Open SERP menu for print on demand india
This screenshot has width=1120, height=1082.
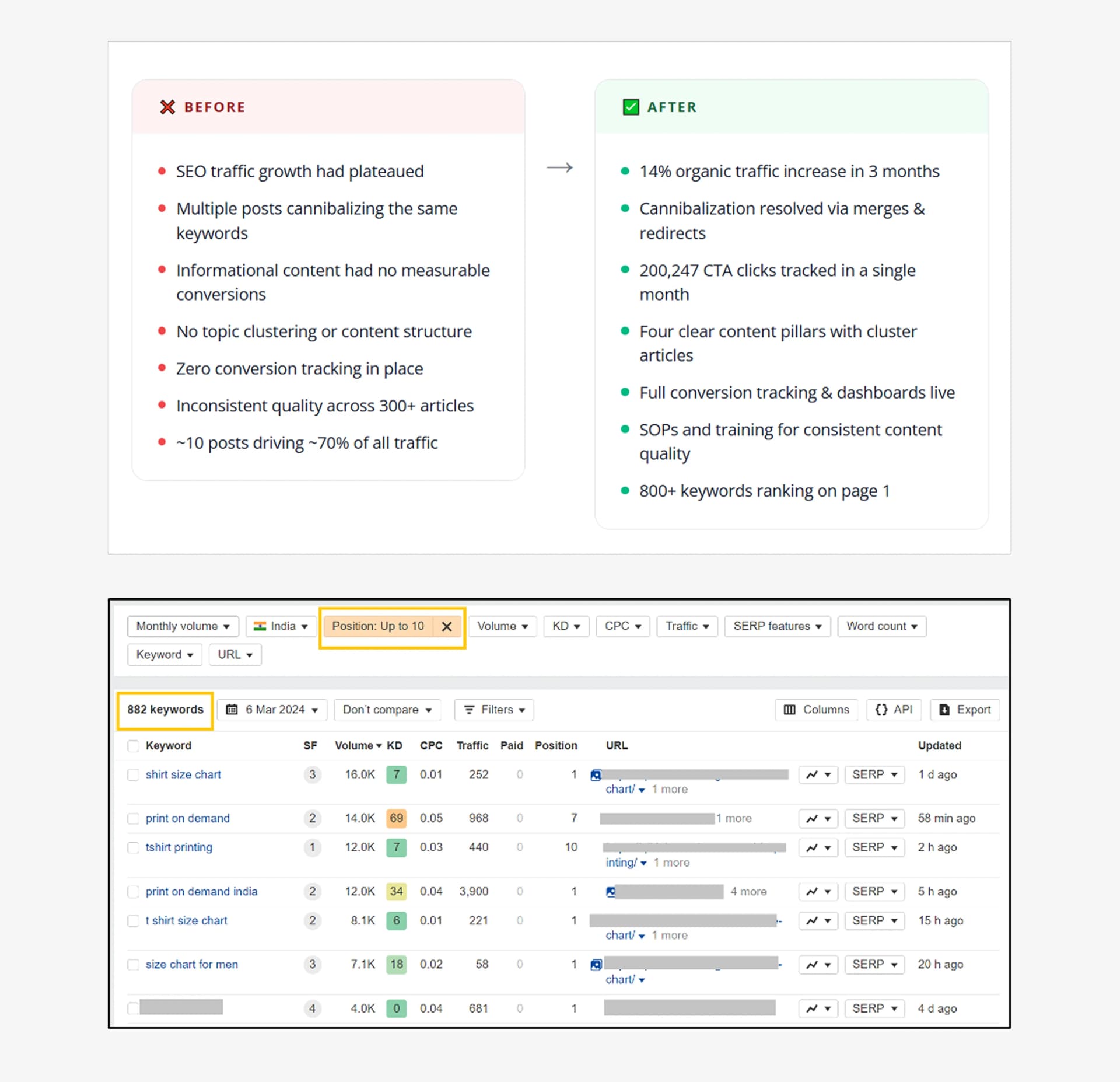(x=874, y=891)
